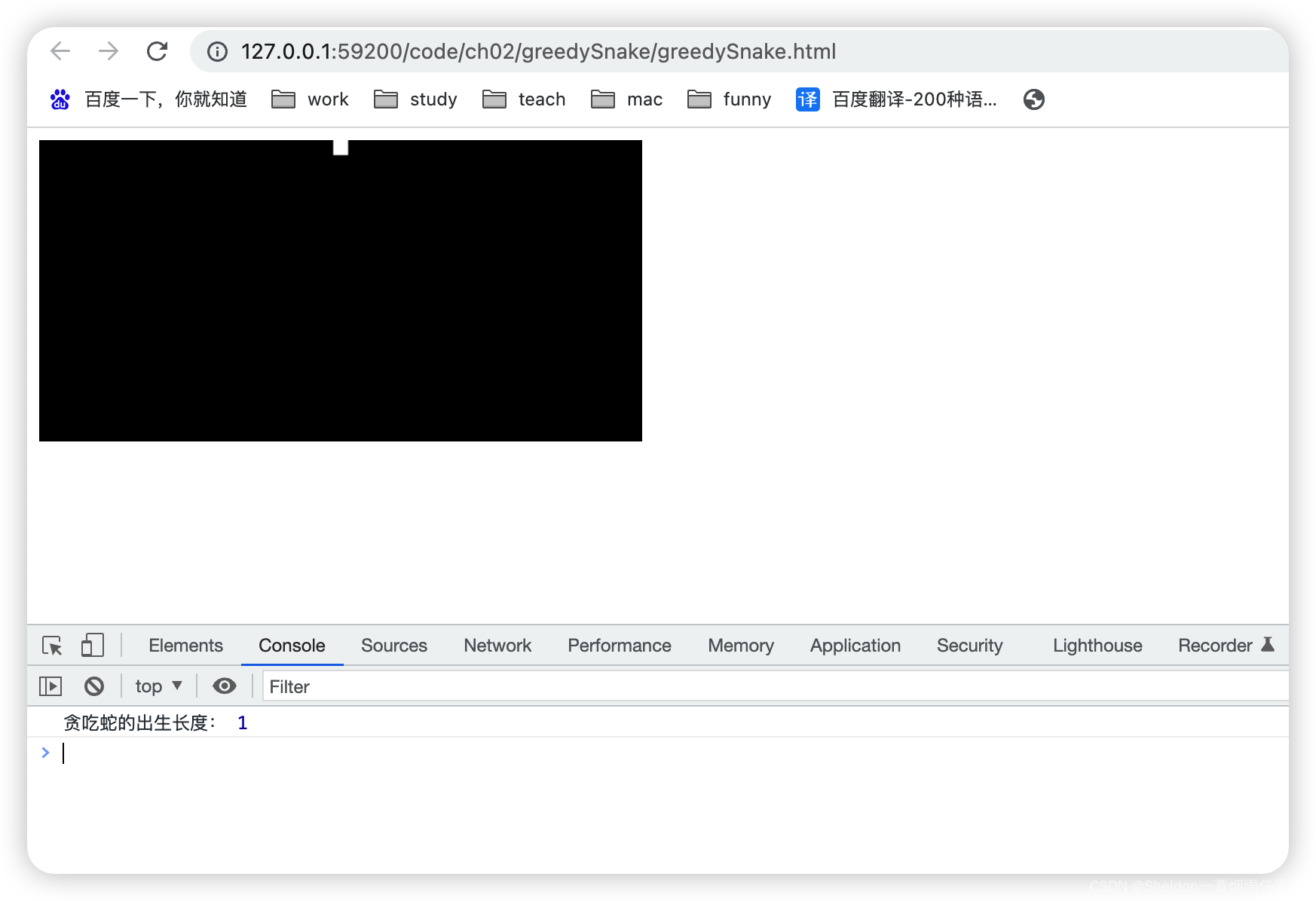Activate the inspect element picker

click(52, 646)
